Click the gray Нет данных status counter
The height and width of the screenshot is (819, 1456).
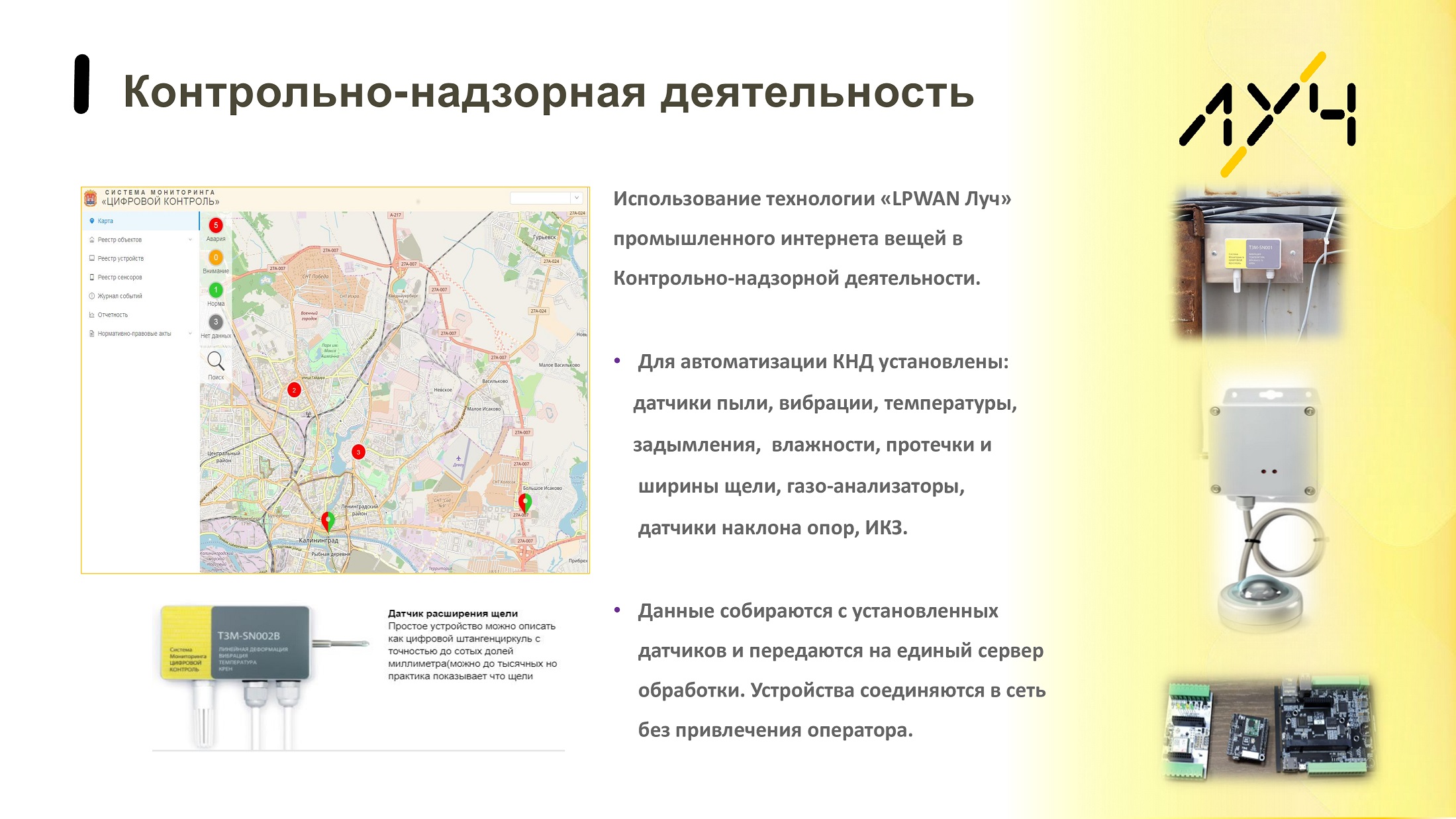coord(216,322)
